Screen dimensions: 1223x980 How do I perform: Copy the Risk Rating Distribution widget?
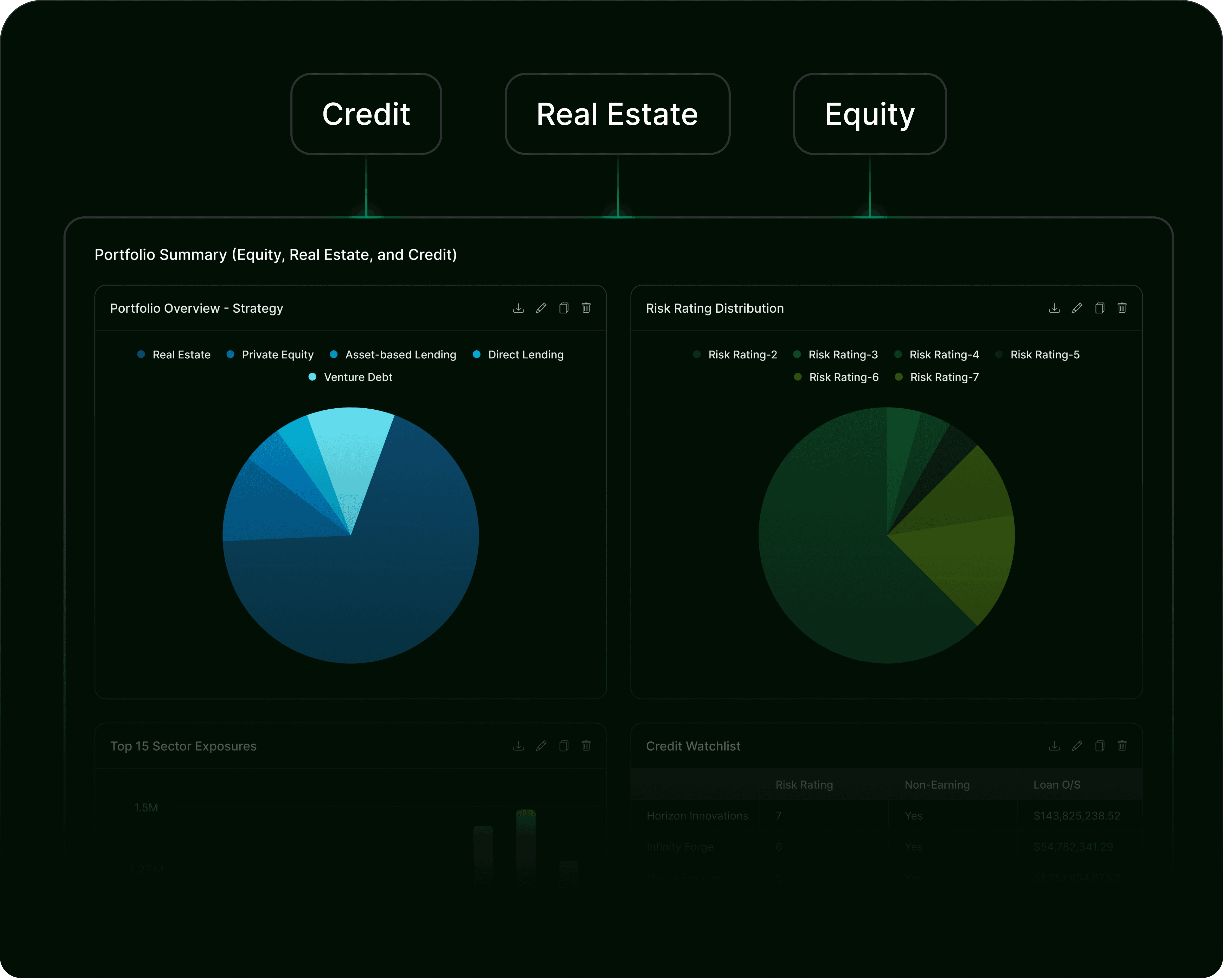point(1099,308)
